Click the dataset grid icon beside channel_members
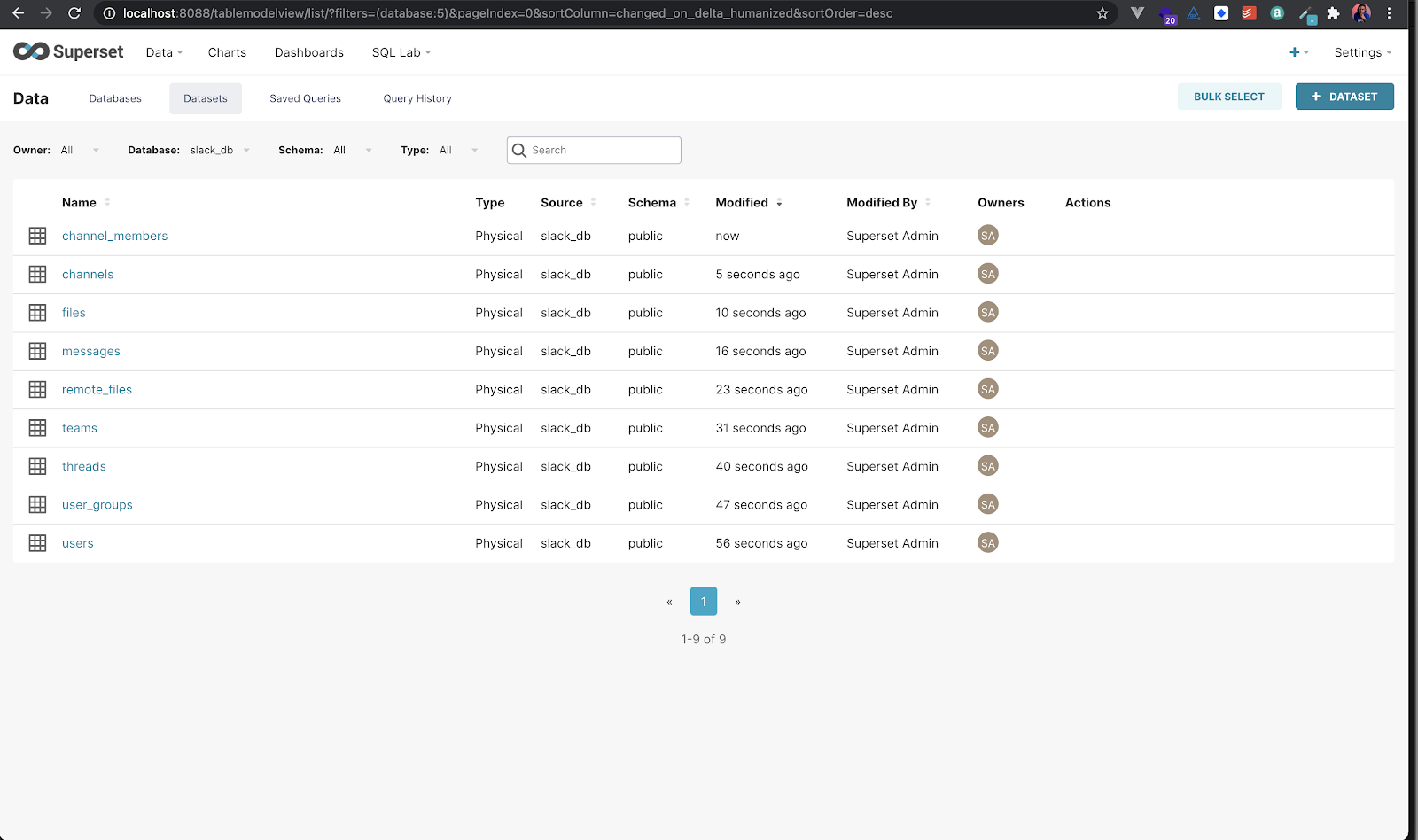The width and height of the screenshot is (1418, 840). (37, 236)
